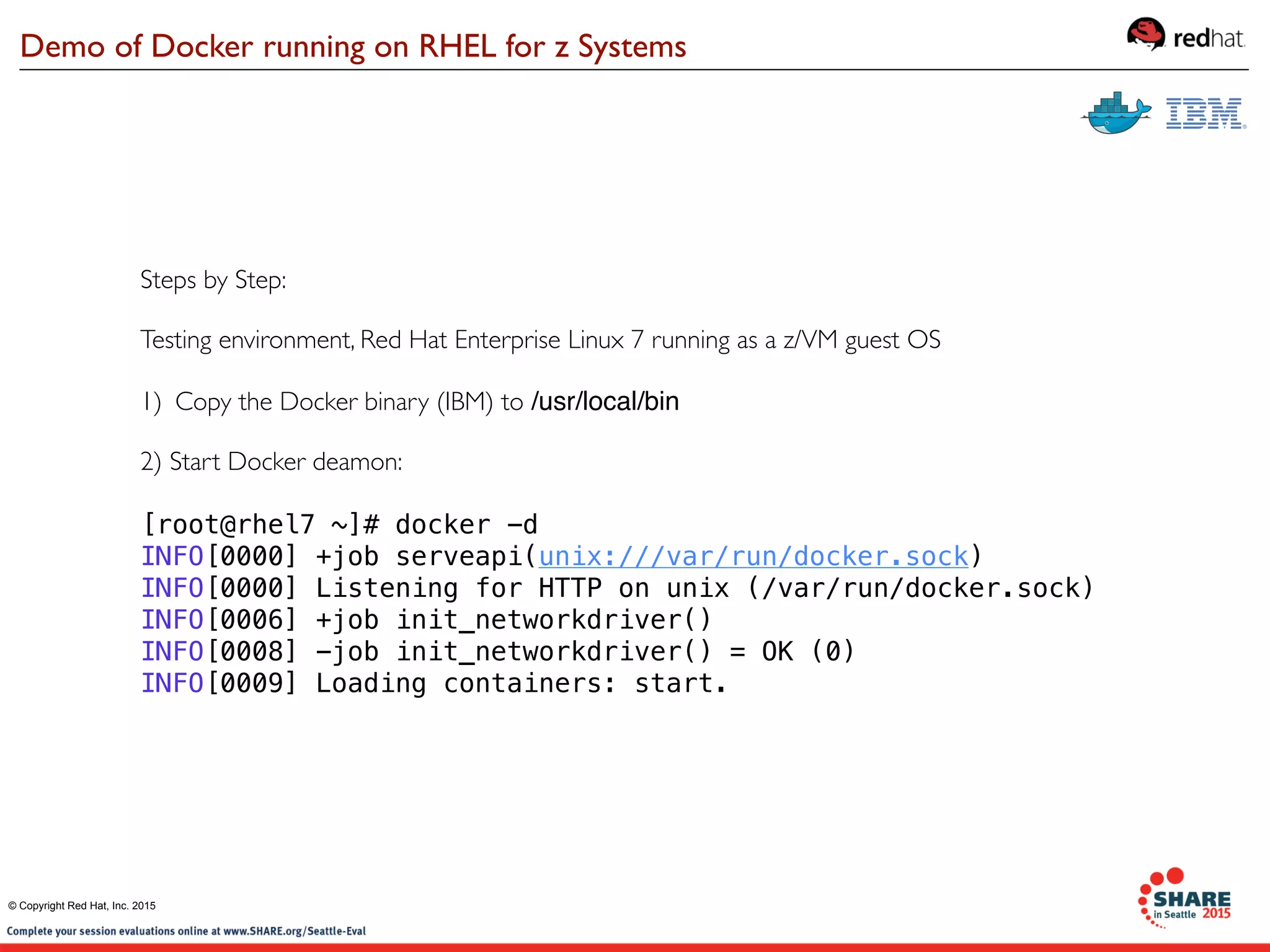Screen dimensions: 1270x952
Task: Click the 'INFO[0006] +job init_networkdriver()' line
Action: [426, 620]
